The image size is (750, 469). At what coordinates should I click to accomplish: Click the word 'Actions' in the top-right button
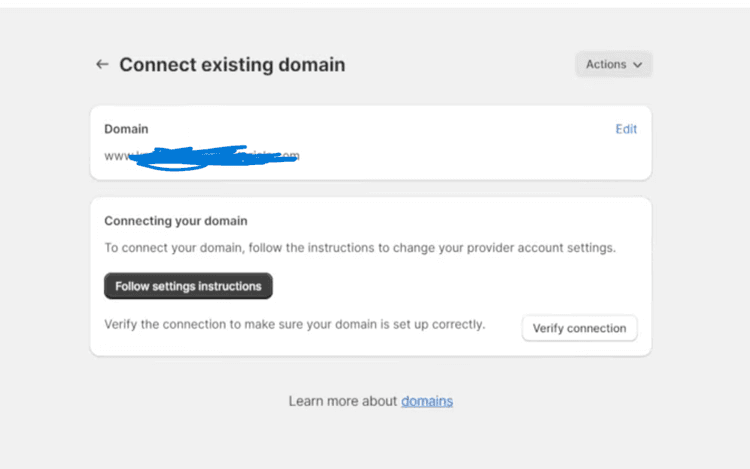point(605,64)
